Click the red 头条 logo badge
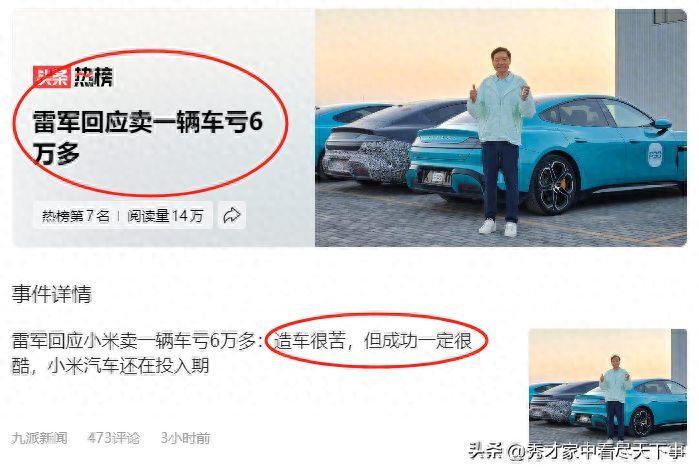The width and height of the screenshot is (699, 473). pyautogui.click(x=52, y=77)
